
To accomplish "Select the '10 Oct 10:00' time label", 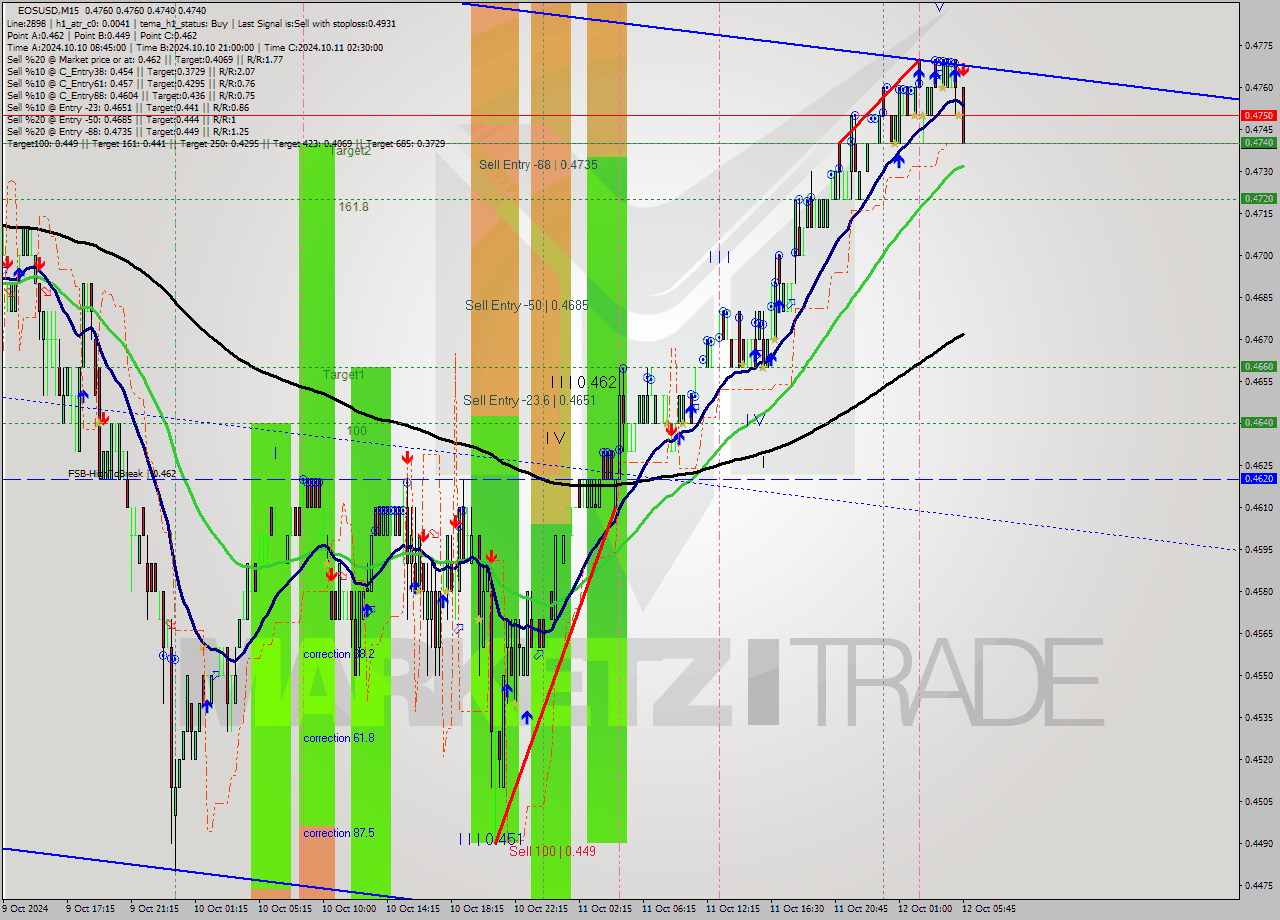I will 348,909.
